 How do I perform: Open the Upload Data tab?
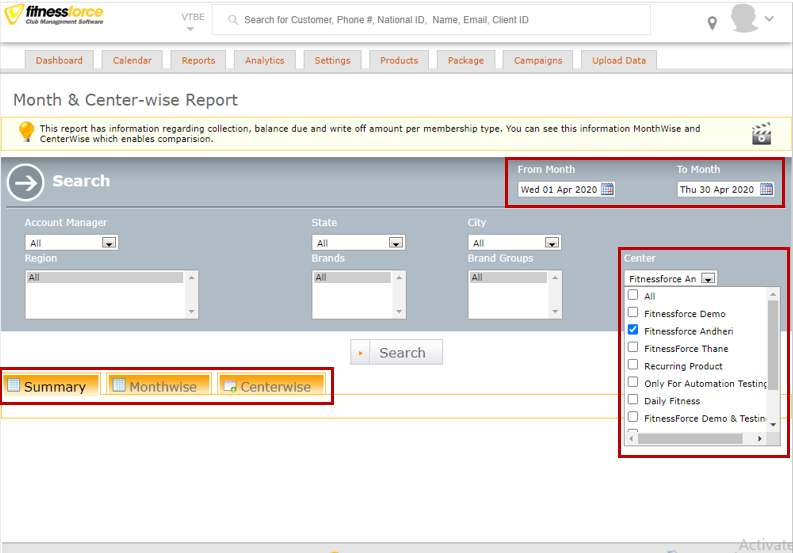point(619,60)
